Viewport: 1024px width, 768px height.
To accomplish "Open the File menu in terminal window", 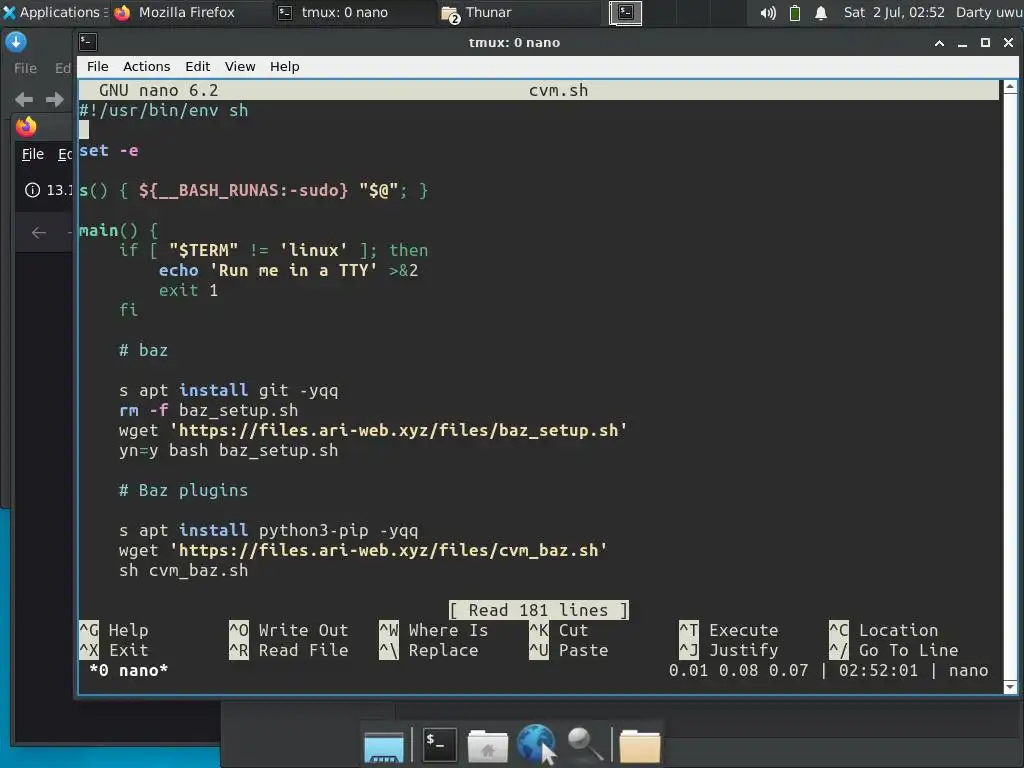I will click(97, 67).
